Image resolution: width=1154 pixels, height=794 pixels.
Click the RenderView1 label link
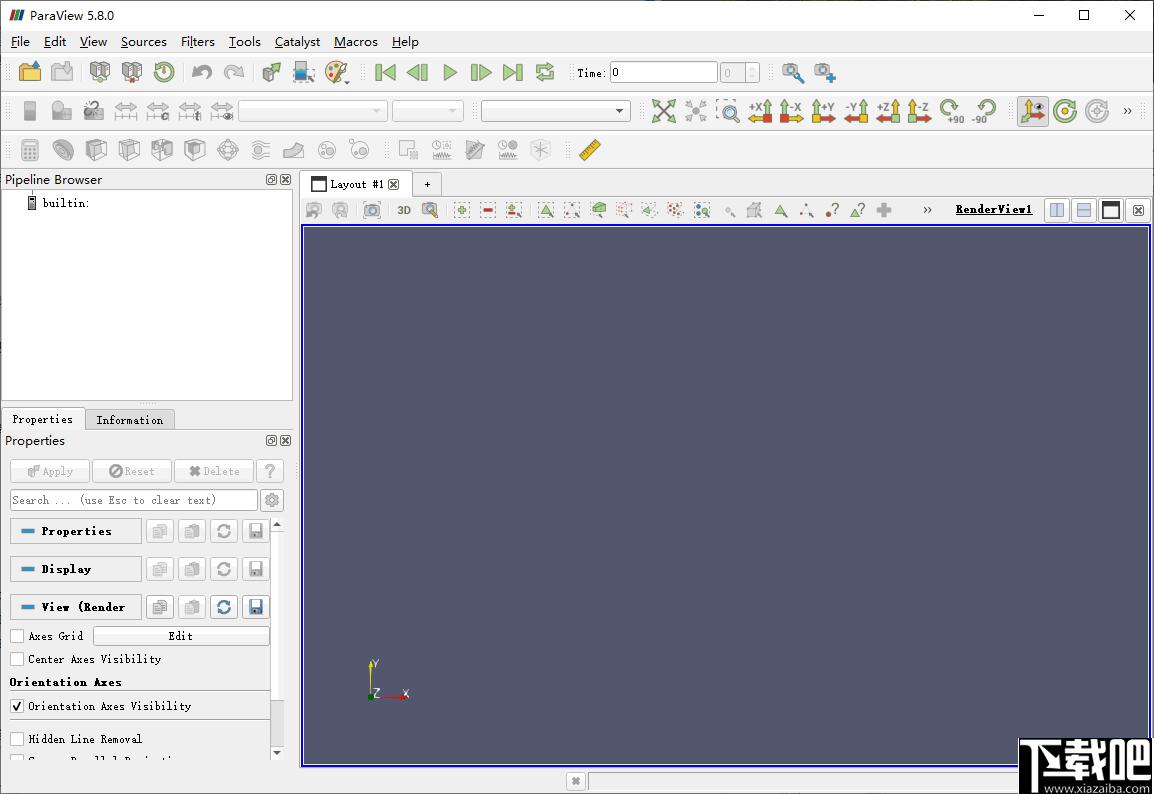[994, 210]
